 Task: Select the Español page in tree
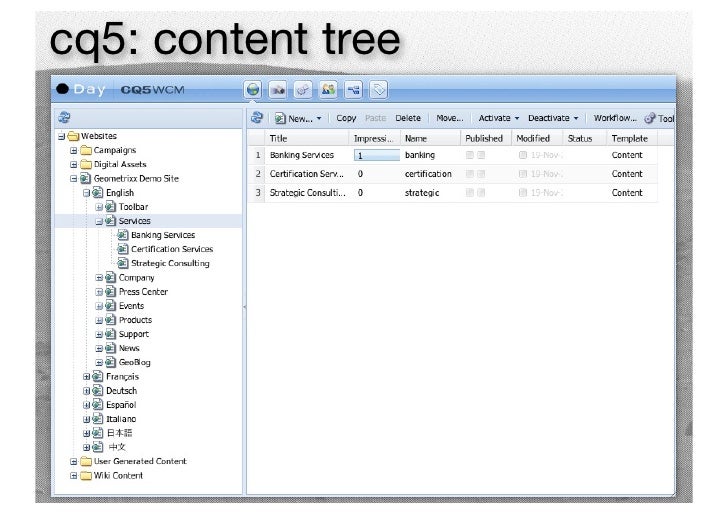click(121, 405)
